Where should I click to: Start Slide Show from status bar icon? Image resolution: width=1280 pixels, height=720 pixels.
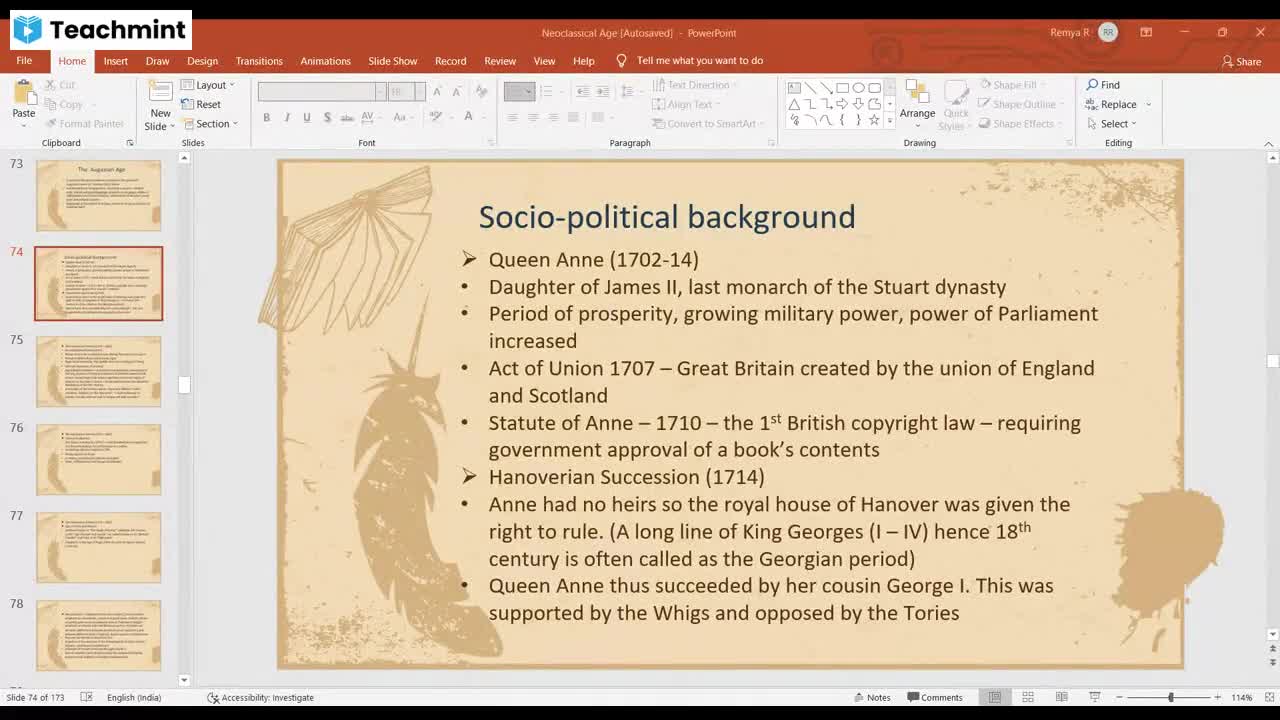pos(1095,697)
